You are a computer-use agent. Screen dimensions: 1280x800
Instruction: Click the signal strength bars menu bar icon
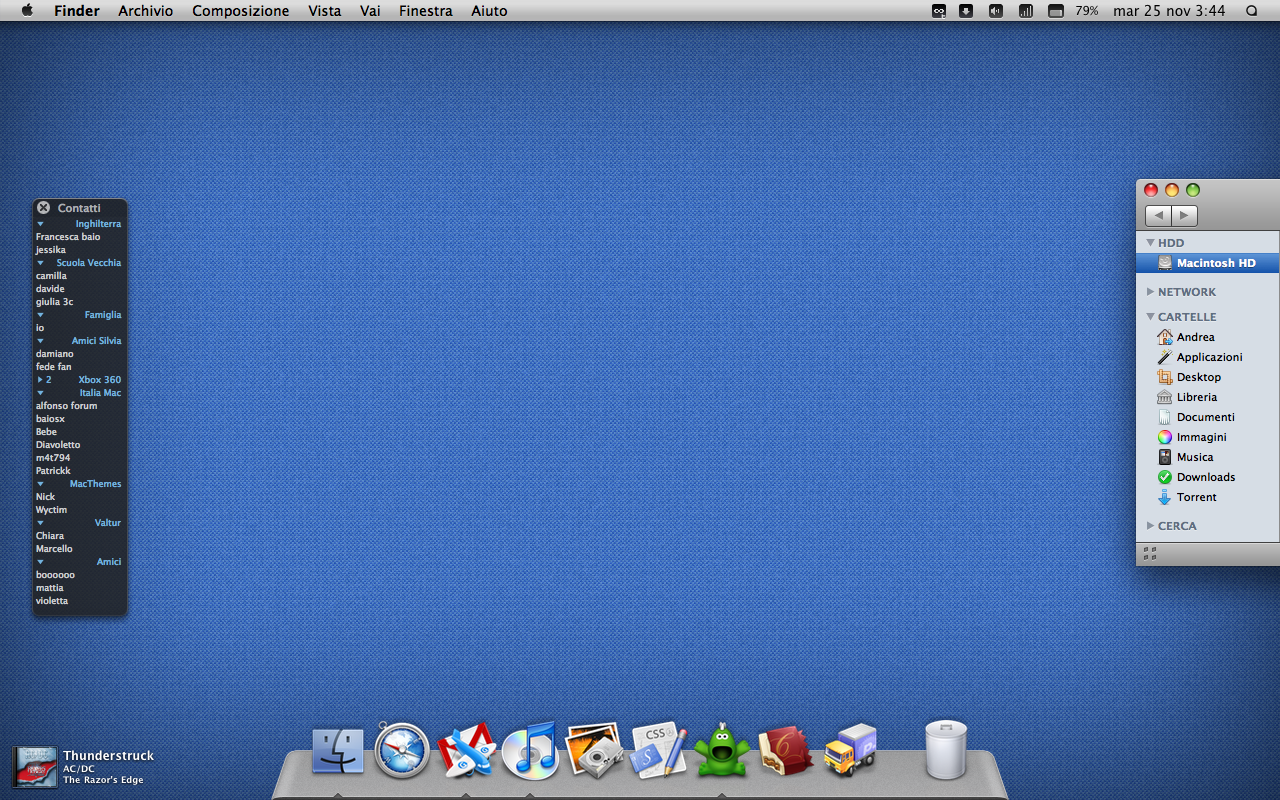[1026, 11]
